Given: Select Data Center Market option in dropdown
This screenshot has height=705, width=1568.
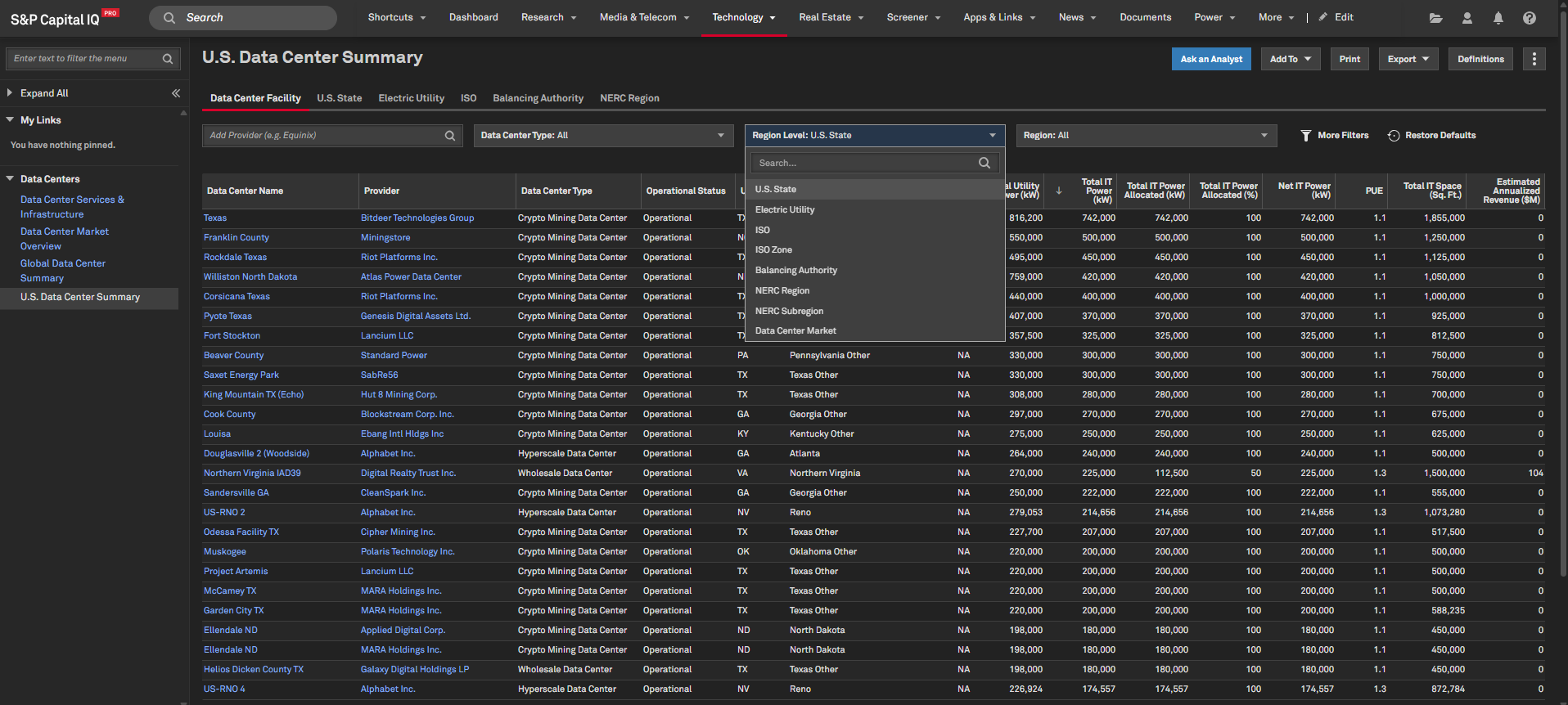Looking at the screenshot, I should click(875, 331).
